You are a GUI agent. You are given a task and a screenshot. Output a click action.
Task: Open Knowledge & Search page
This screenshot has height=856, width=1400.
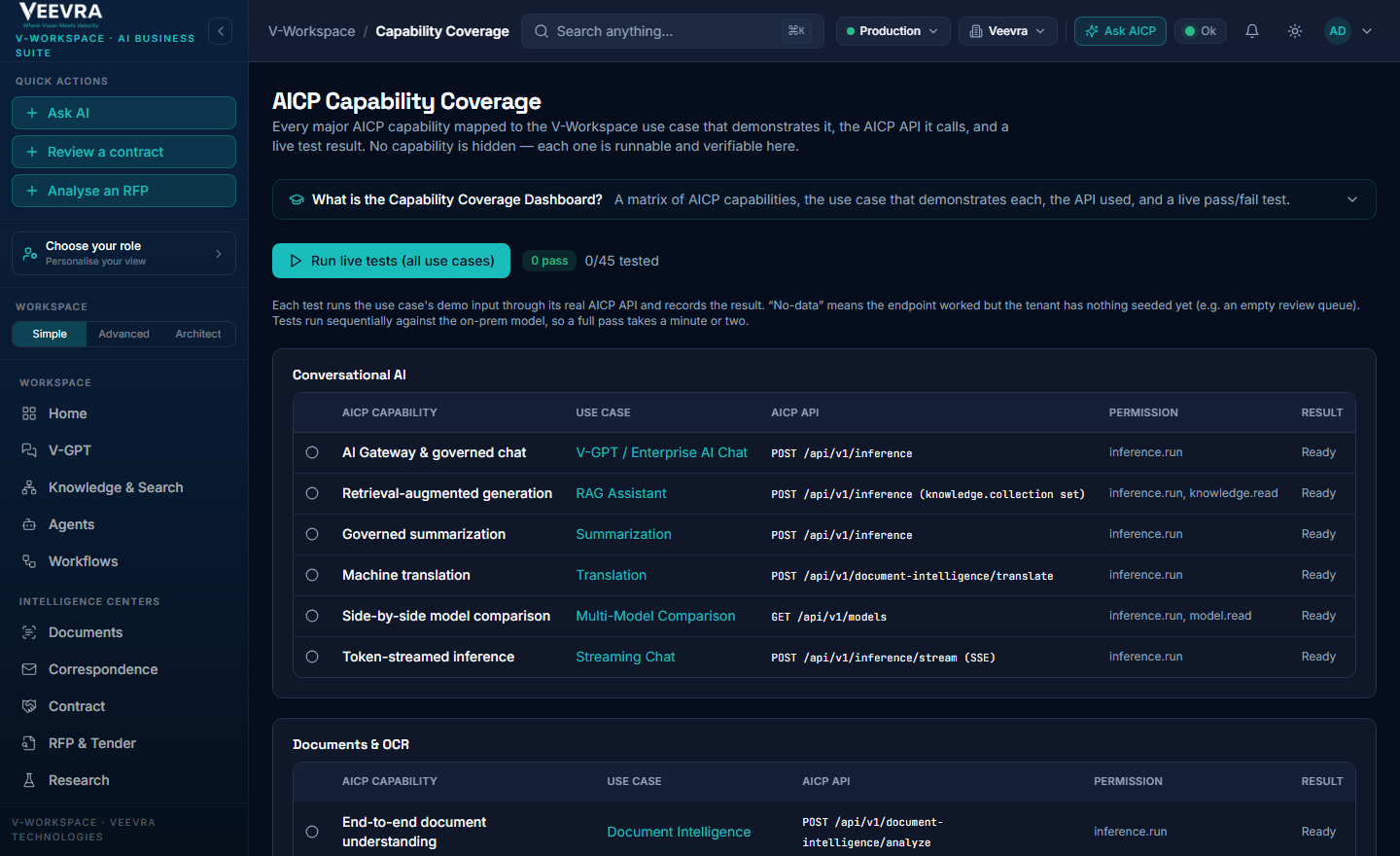pyautogui.click(x=123, y=487)
